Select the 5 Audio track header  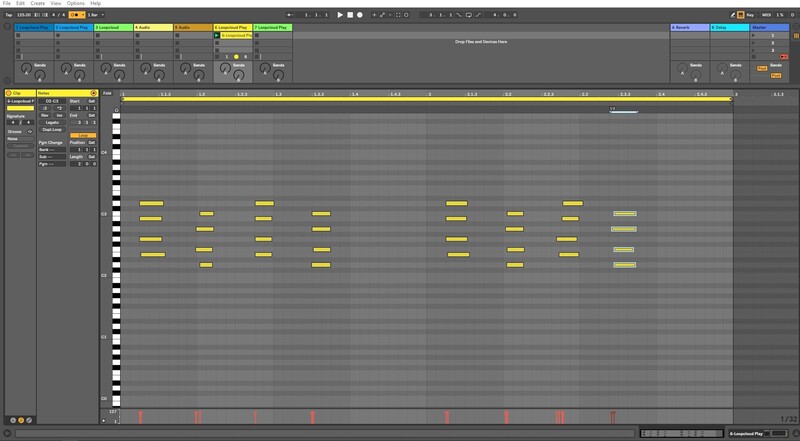pos(193,27)
